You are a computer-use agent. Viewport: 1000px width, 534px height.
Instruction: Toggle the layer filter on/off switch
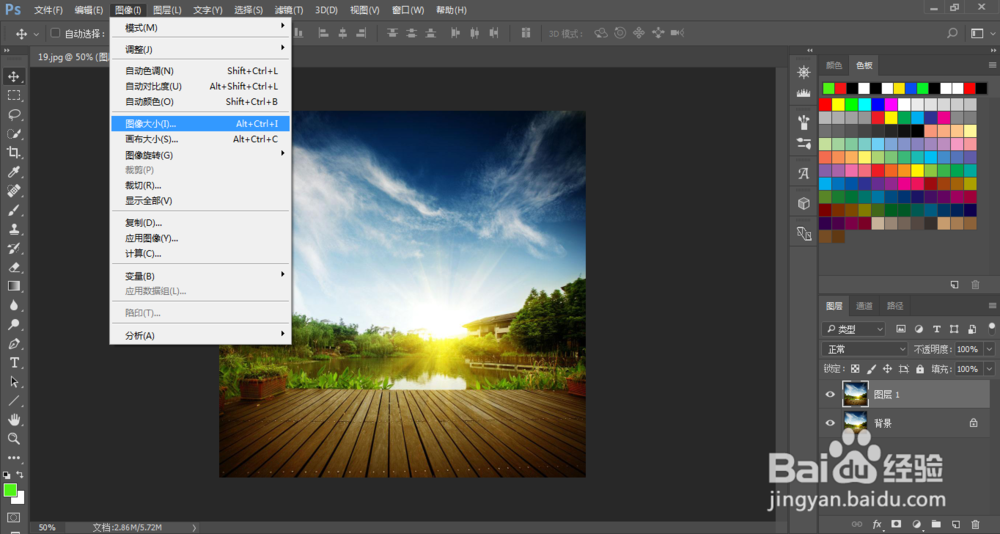(x=992, y=329)
